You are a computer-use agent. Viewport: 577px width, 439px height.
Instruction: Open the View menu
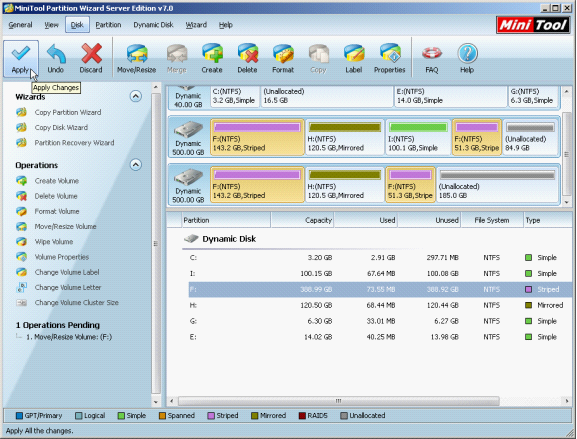click(x=52, y=25)
